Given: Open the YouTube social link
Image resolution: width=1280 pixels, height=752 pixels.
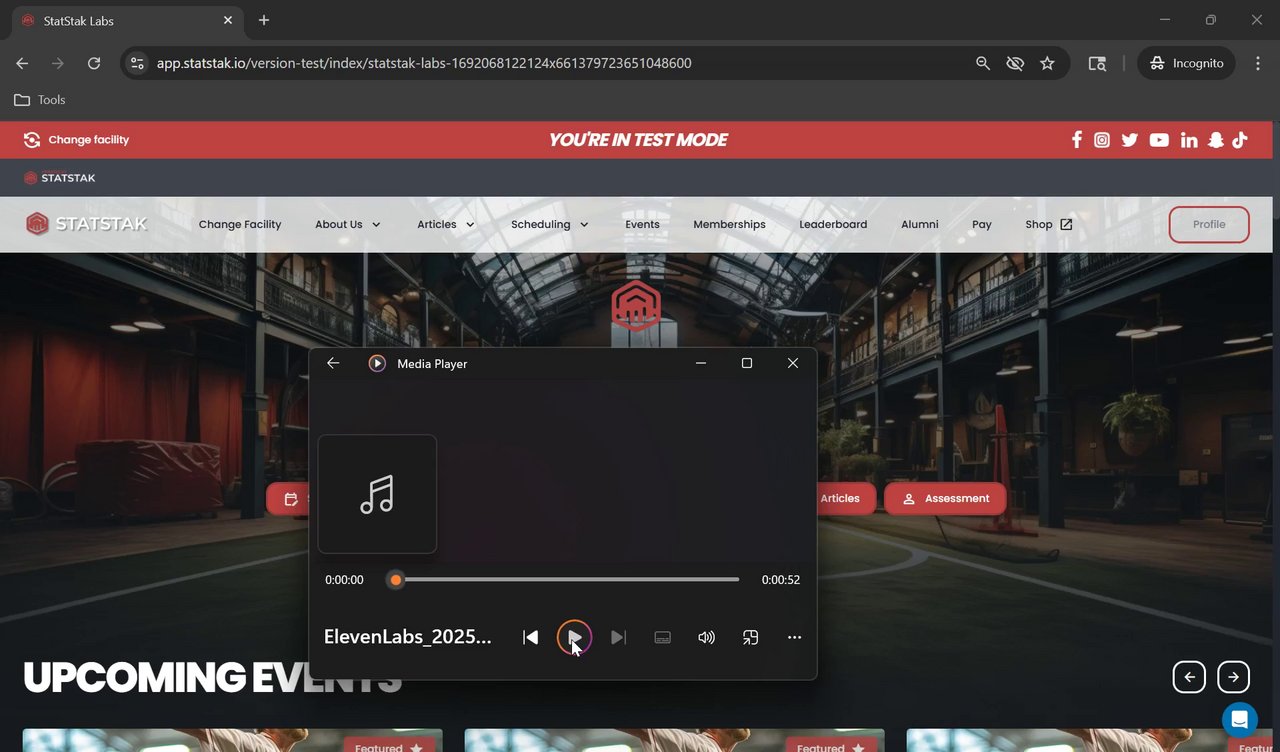Looking at the screenshot, I should [1159, 140].
